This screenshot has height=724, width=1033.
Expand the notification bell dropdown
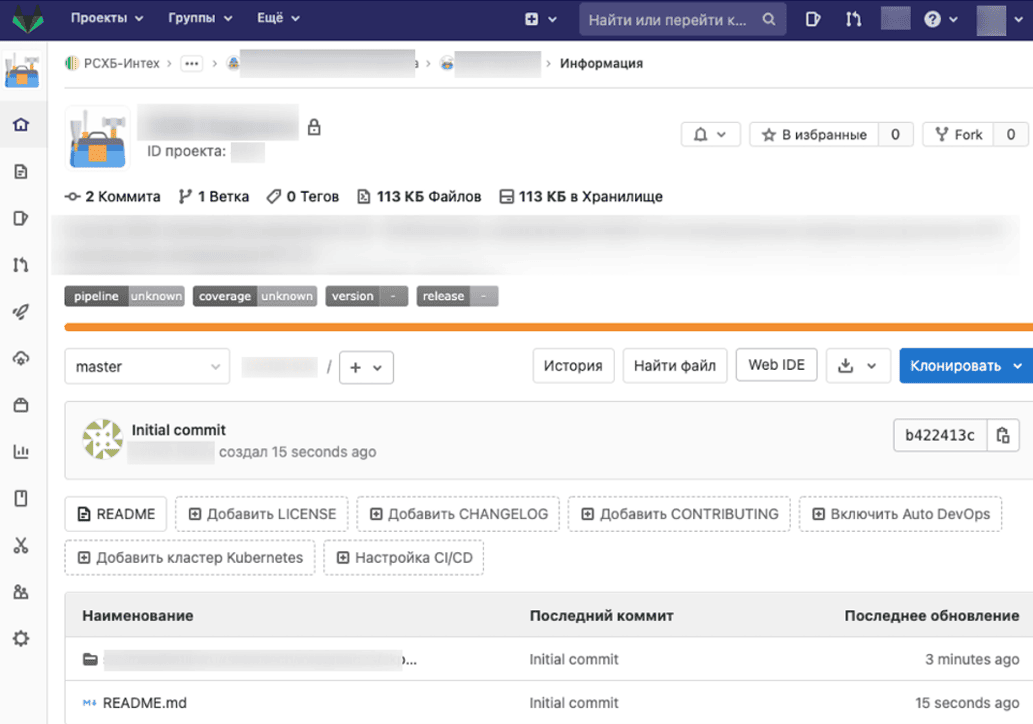[x=710, y=134]
